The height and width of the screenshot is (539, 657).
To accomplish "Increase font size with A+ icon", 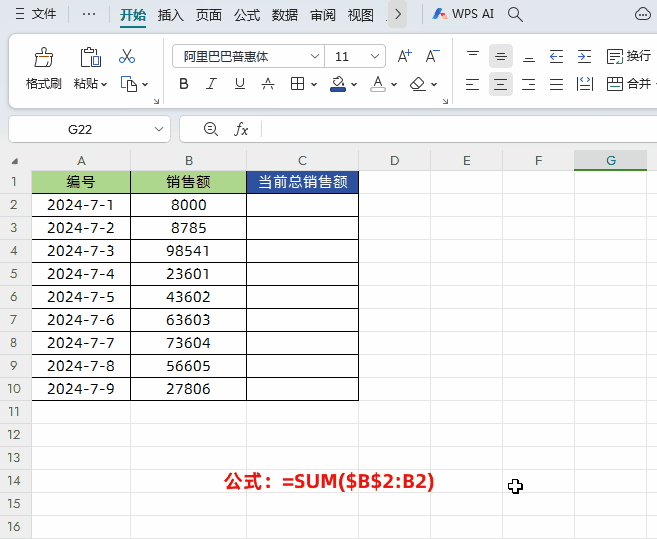I will point(405,56).
